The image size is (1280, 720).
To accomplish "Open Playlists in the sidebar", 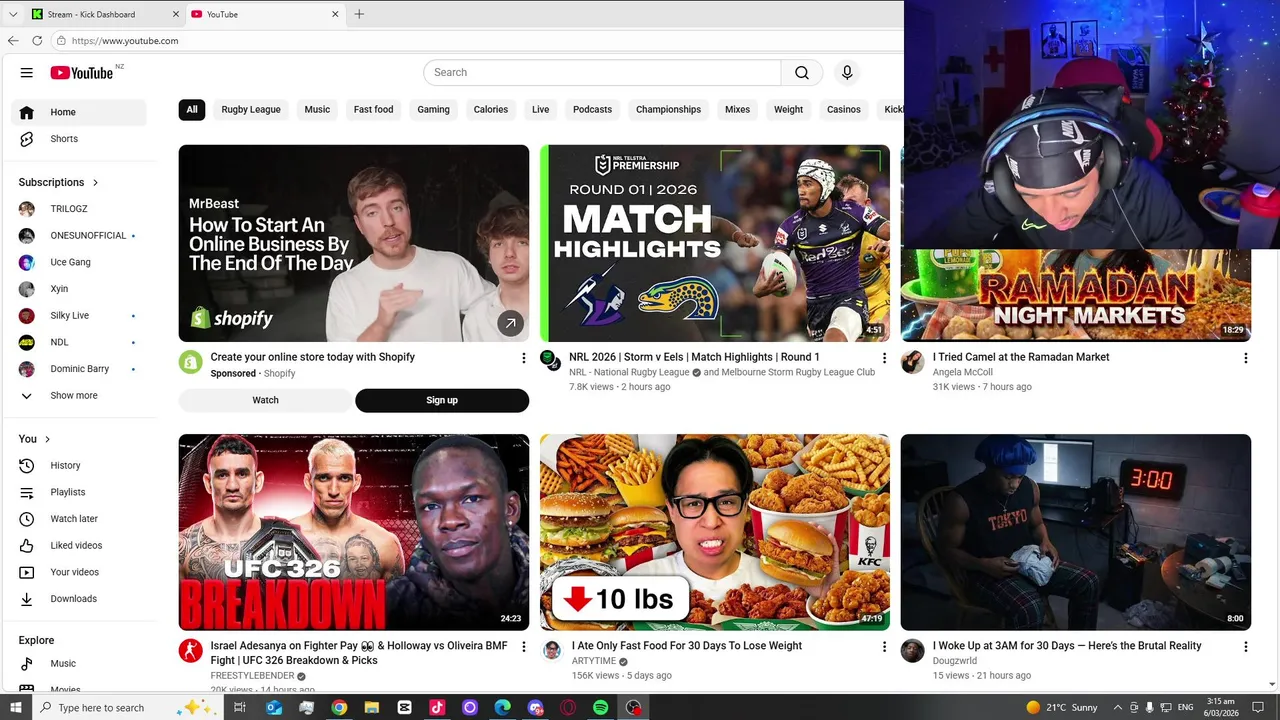I will click(x=79, y=492).
